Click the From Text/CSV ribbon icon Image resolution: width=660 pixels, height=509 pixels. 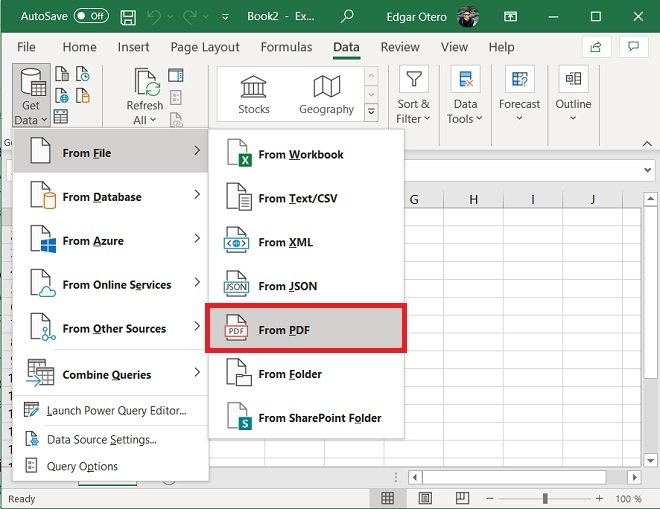62,74
